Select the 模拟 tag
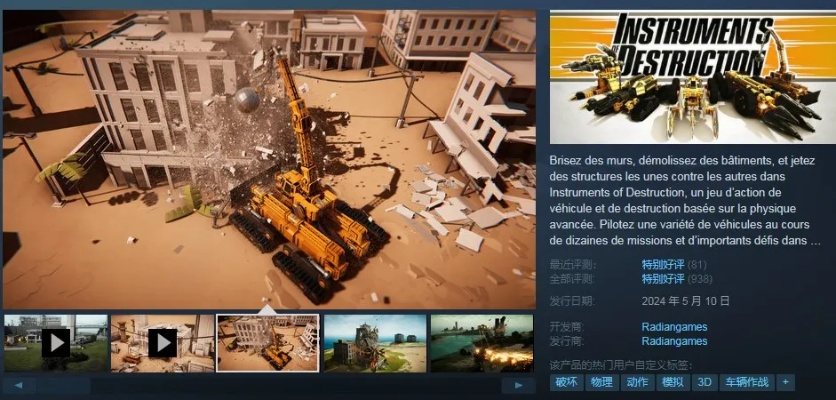 point(673,382)
